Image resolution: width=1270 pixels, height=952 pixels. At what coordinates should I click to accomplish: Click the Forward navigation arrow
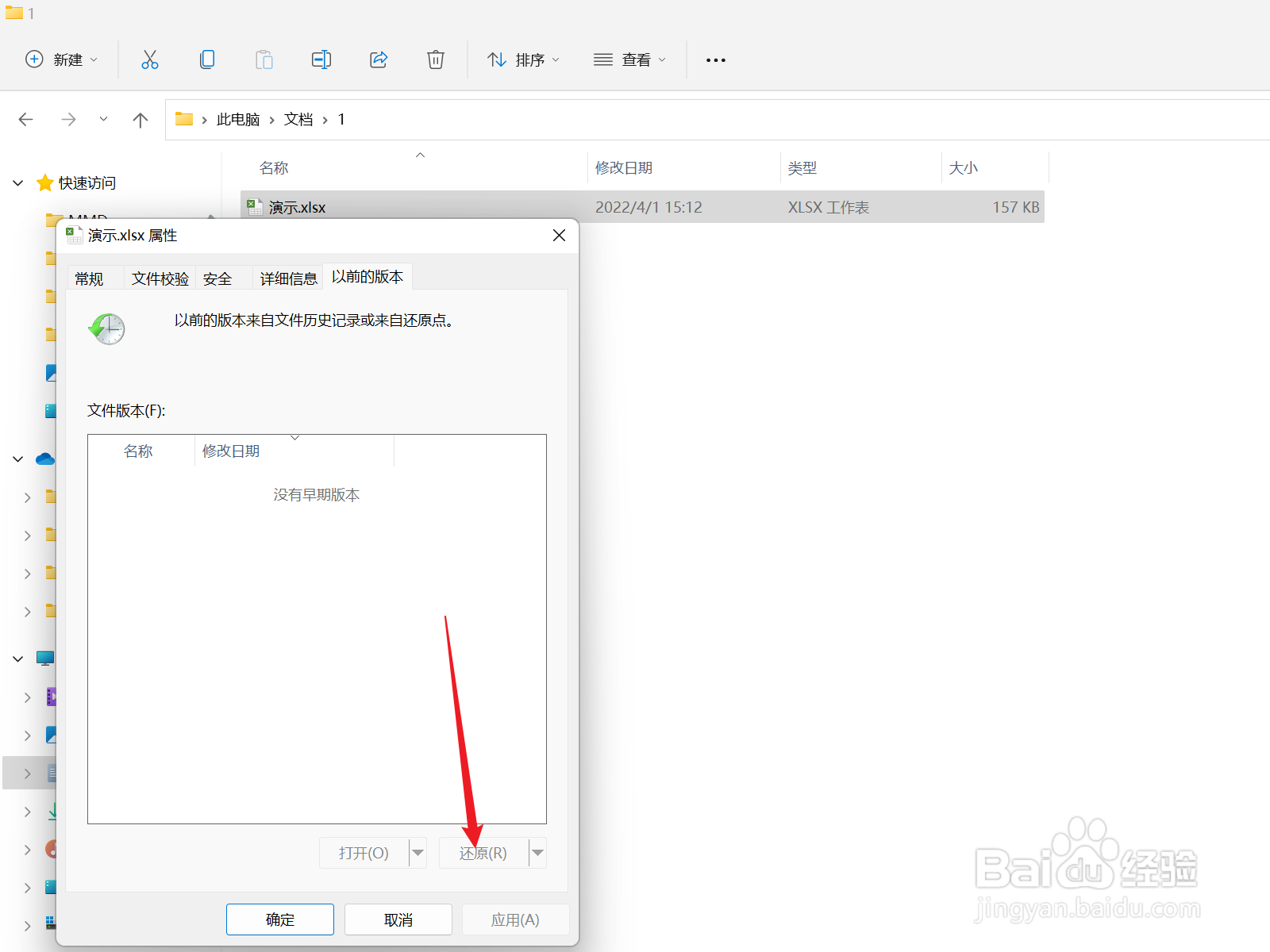click(x=68, y=119)
